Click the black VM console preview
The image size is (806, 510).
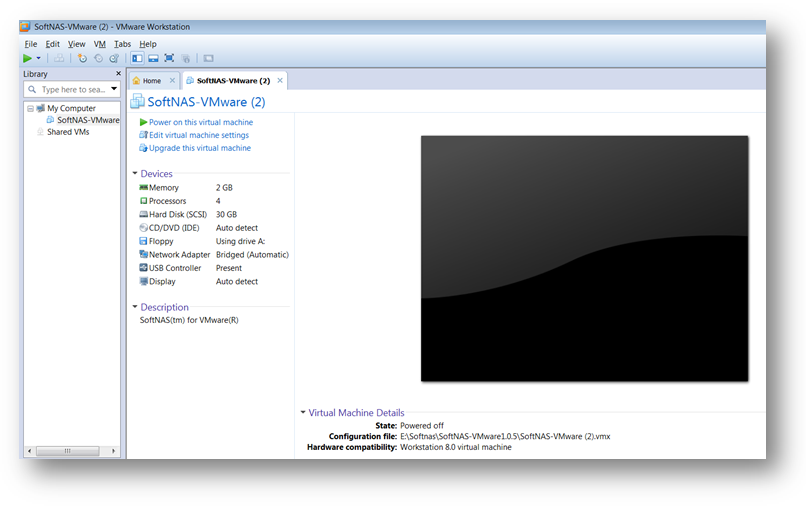tap(584, 259)
